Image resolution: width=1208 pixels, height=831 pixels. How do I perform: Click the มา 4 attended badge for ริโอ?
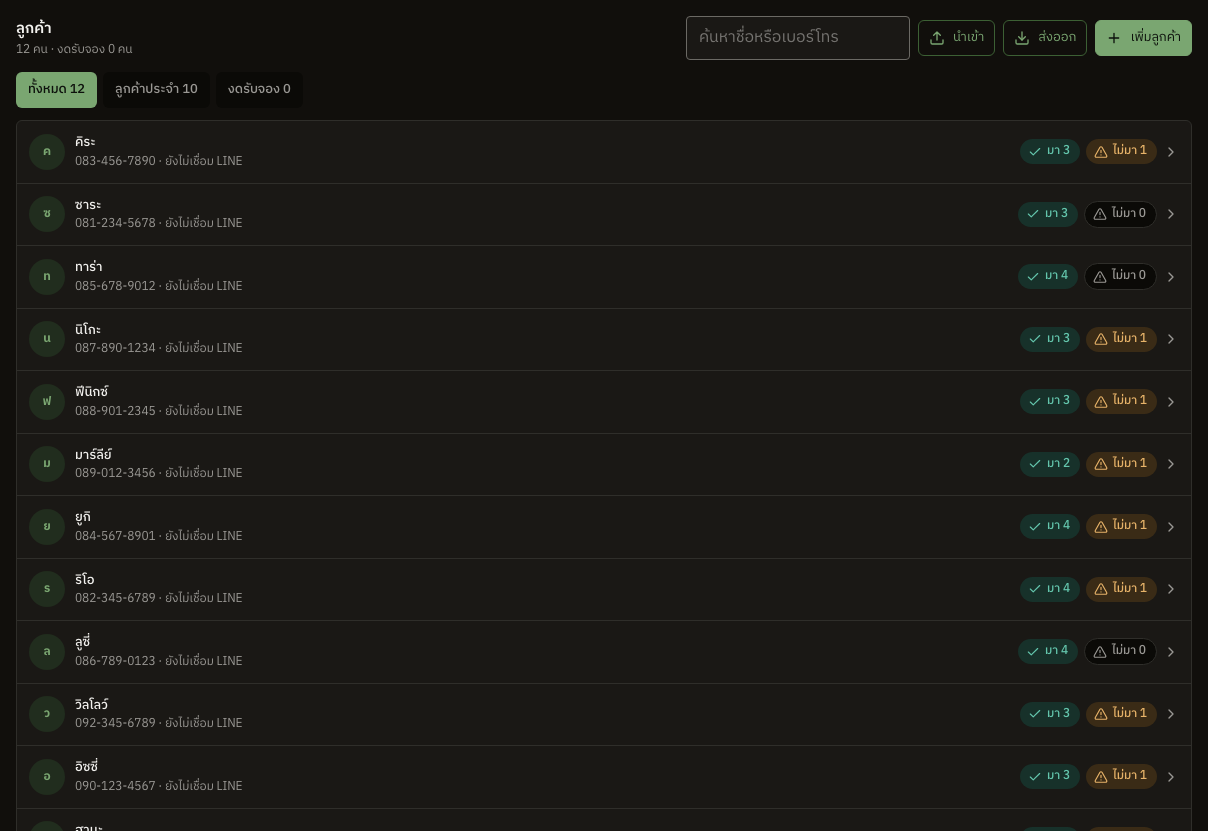tap(1050, 589)
